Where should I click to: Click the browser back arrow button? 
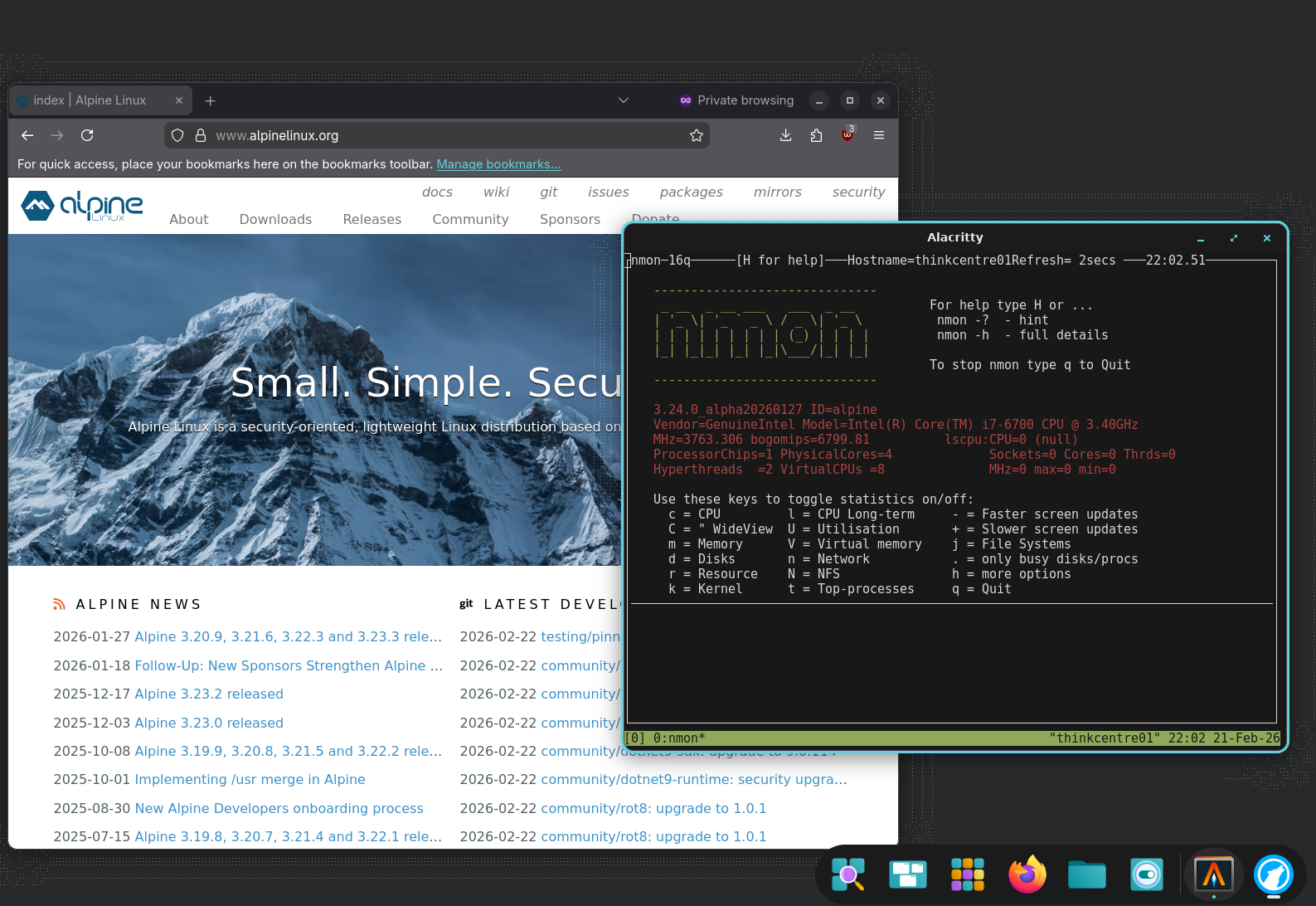27,135
